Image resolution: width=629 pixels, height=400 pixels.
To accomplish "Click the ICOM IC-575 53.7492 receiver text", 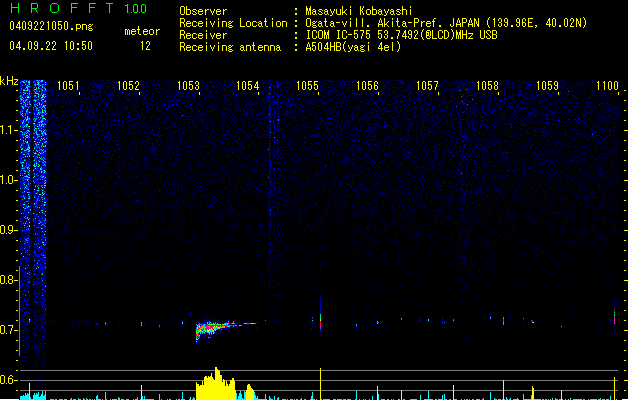I will 401,35.
